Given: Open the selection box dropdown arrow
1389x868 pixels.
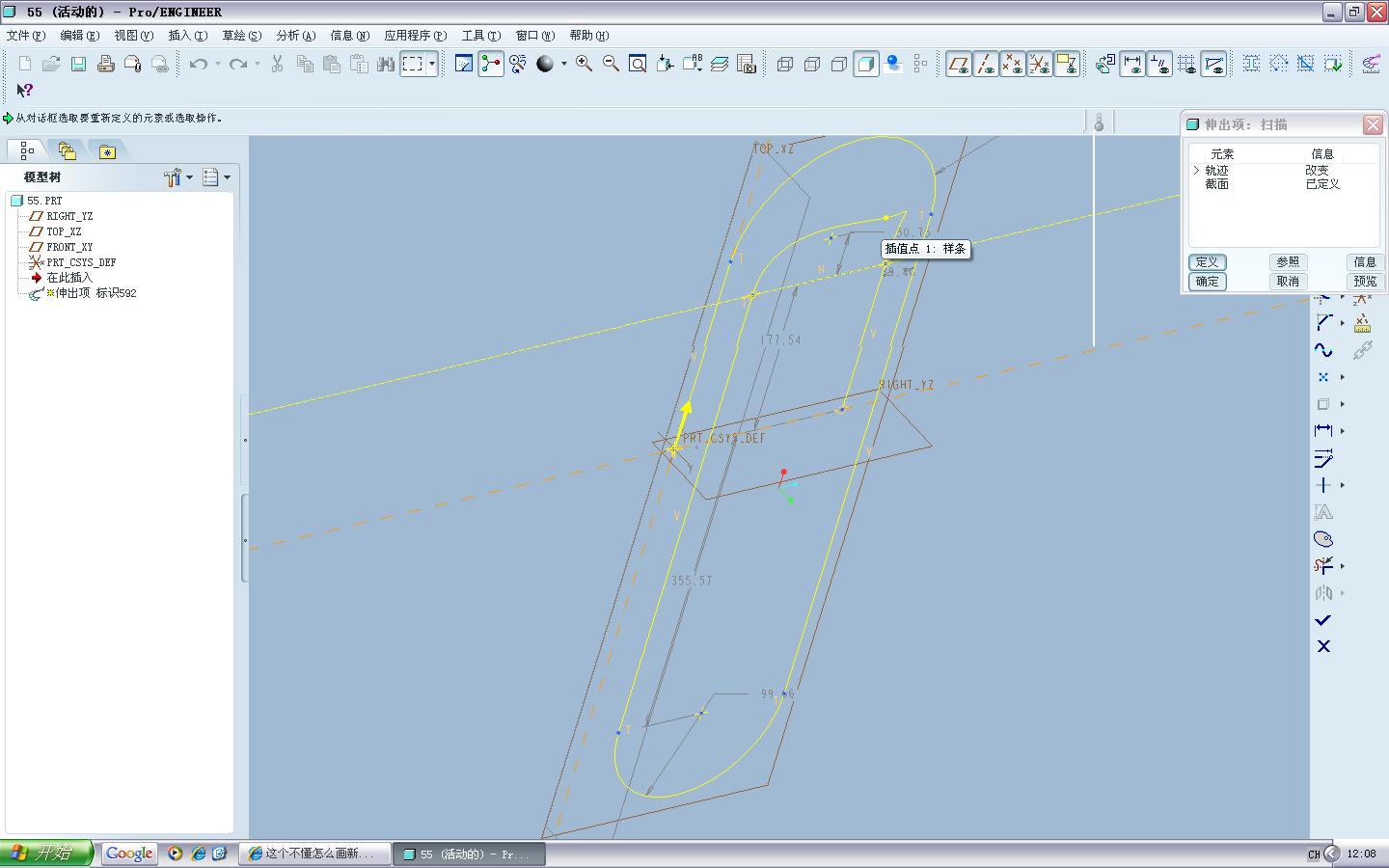Looking at the screenshot, I should (x=432, y=64).
